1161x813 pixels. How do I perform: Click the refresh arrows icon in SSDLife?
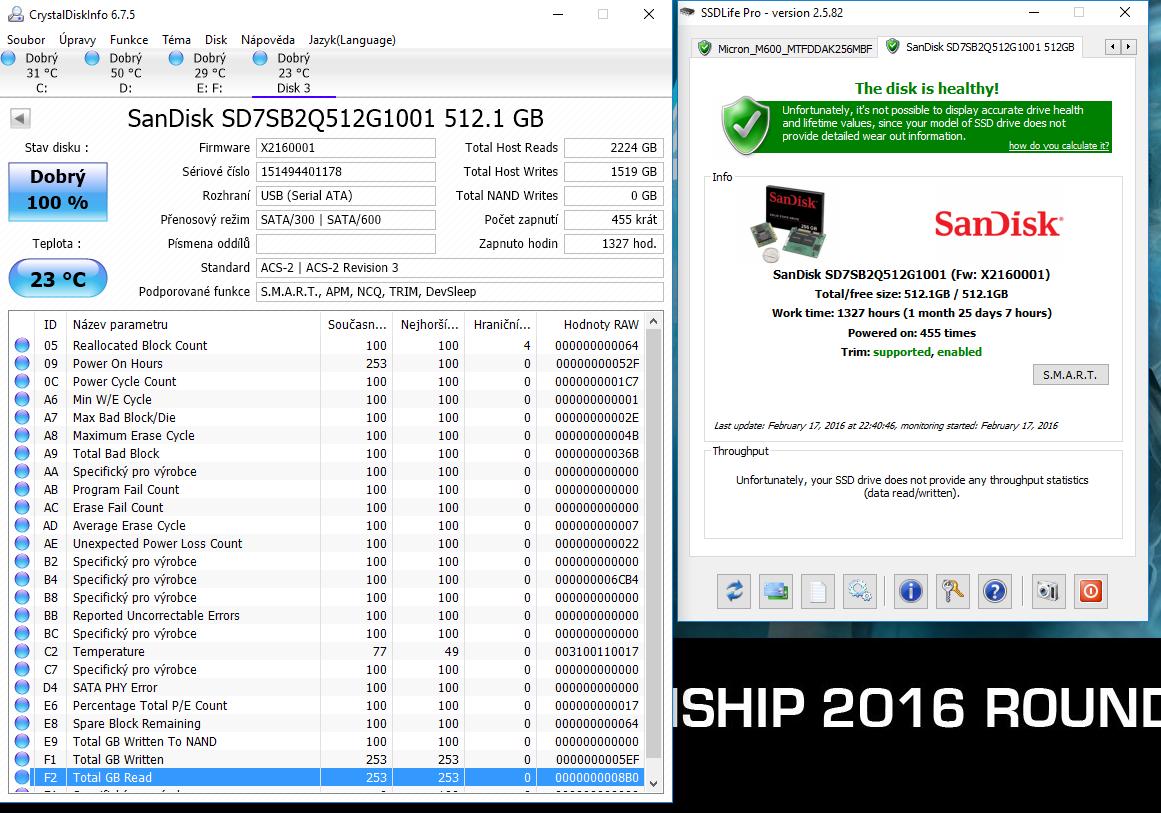(734, 592)
